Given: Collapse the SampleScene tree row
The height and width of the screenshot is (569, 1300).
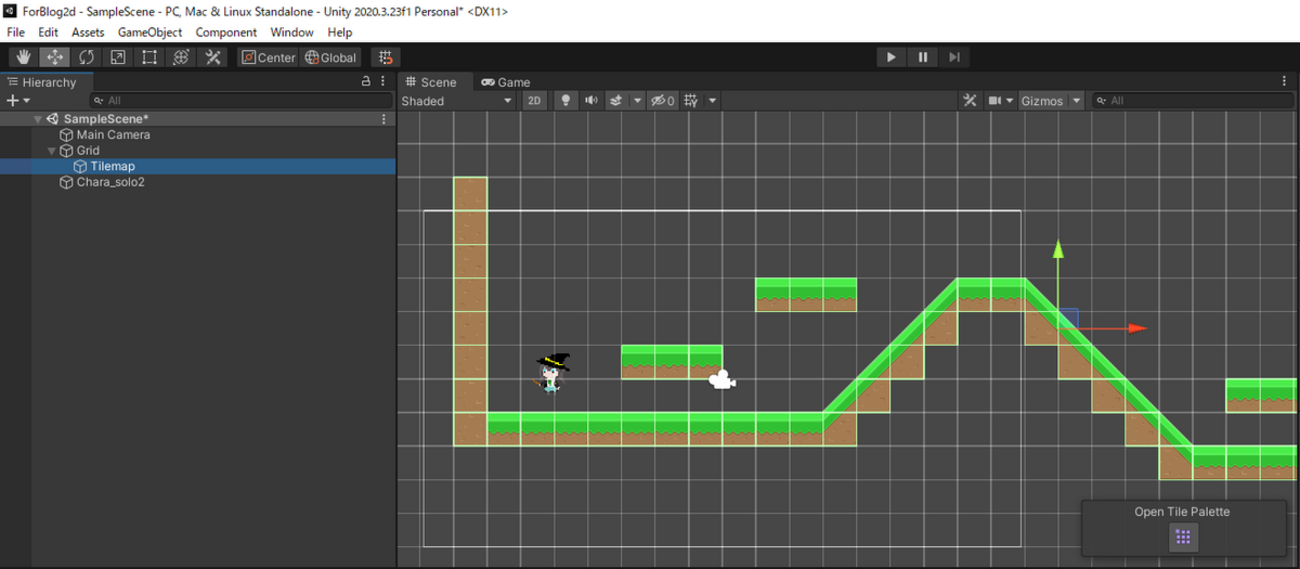Looking at the screenshot, I should tap(38, 119).
